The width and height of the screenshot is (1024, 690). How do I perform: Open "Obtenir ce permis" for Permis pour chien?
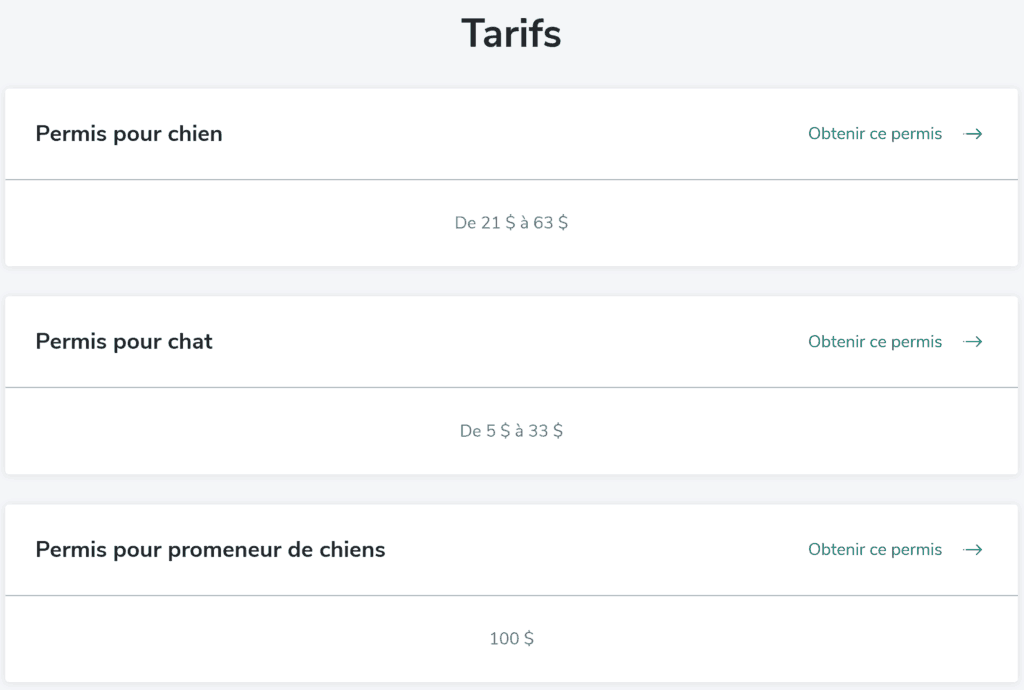click(x=875, y=134)
